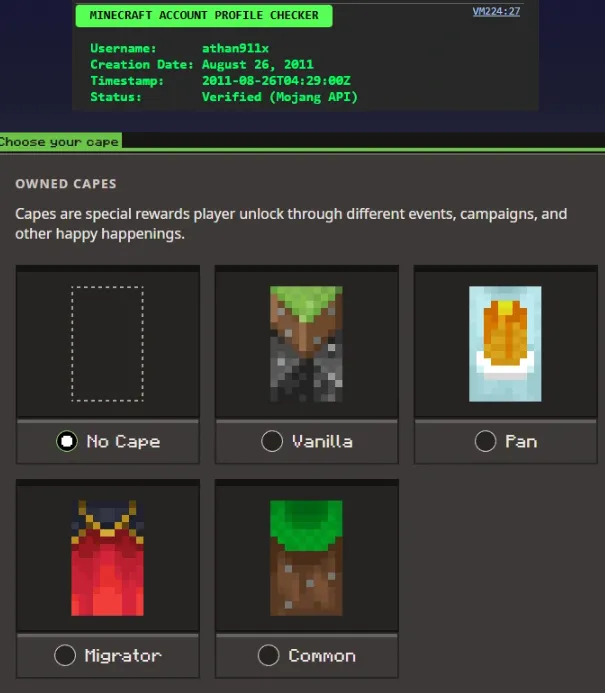Select the Pan cape radio button
605x693 pixels.
pyautogui.click(x=485, y=441)
